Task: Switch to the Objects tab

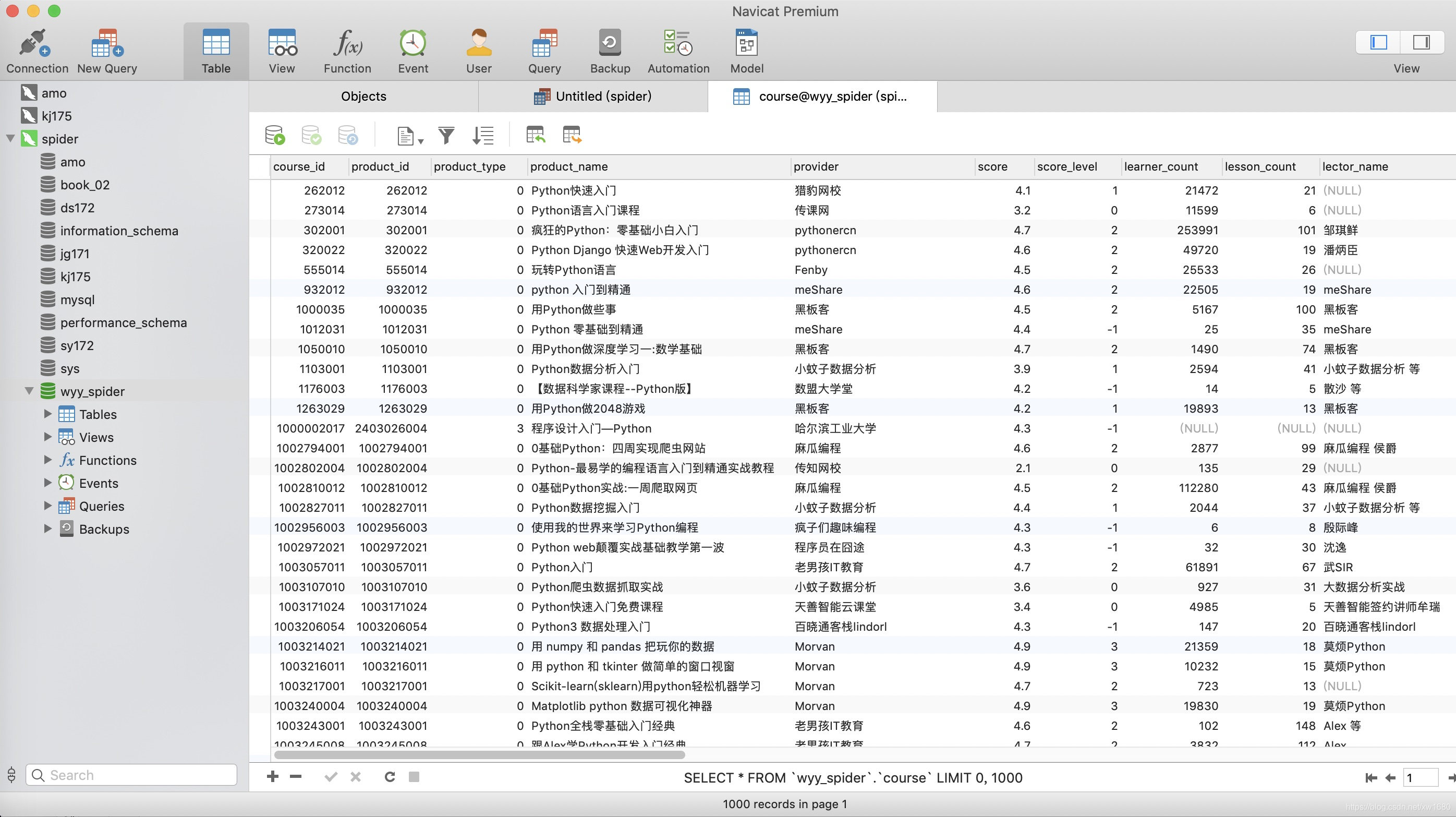Action: click(363, 96)
